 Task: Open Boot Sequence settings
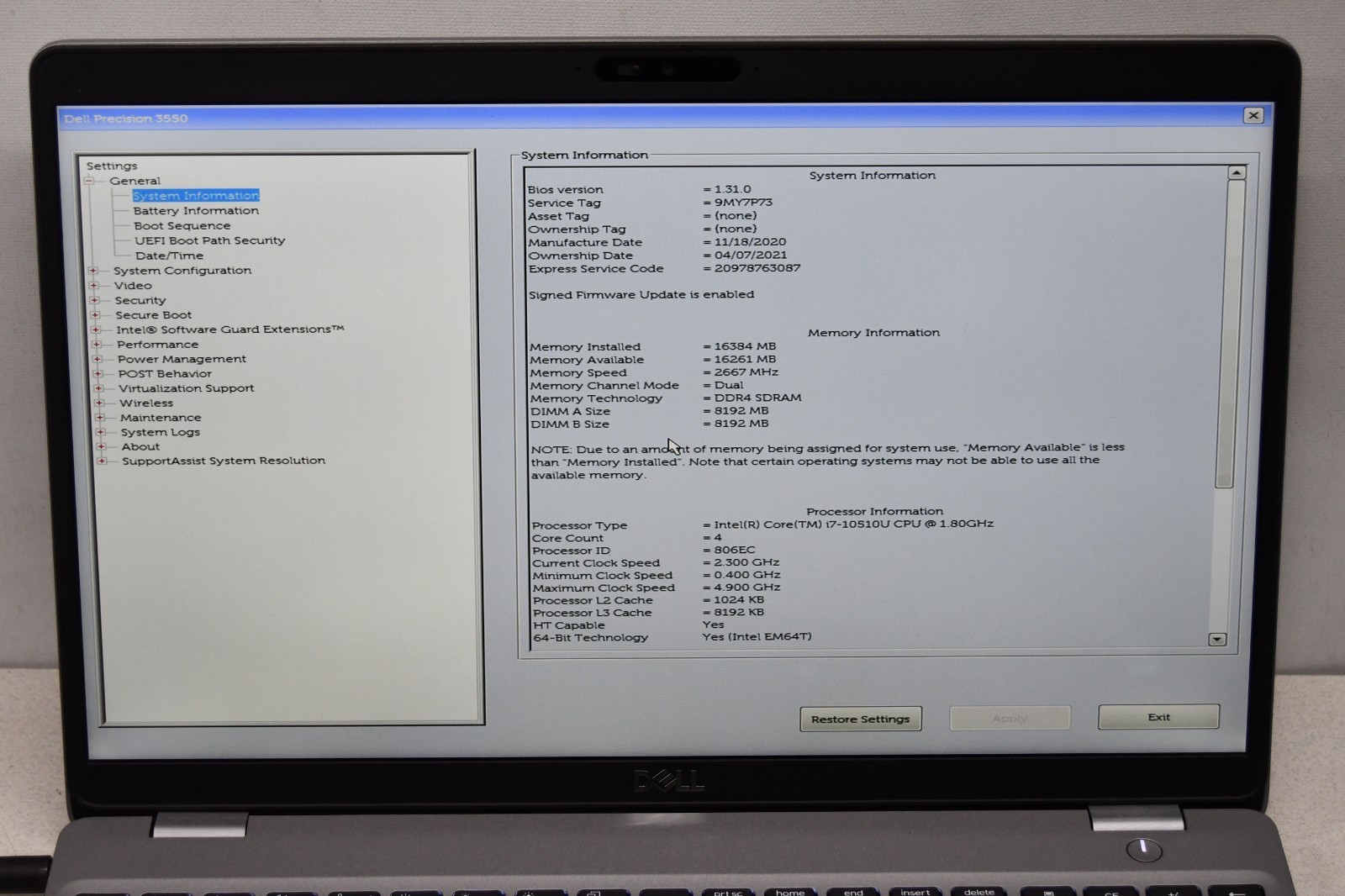coord(182,226)
